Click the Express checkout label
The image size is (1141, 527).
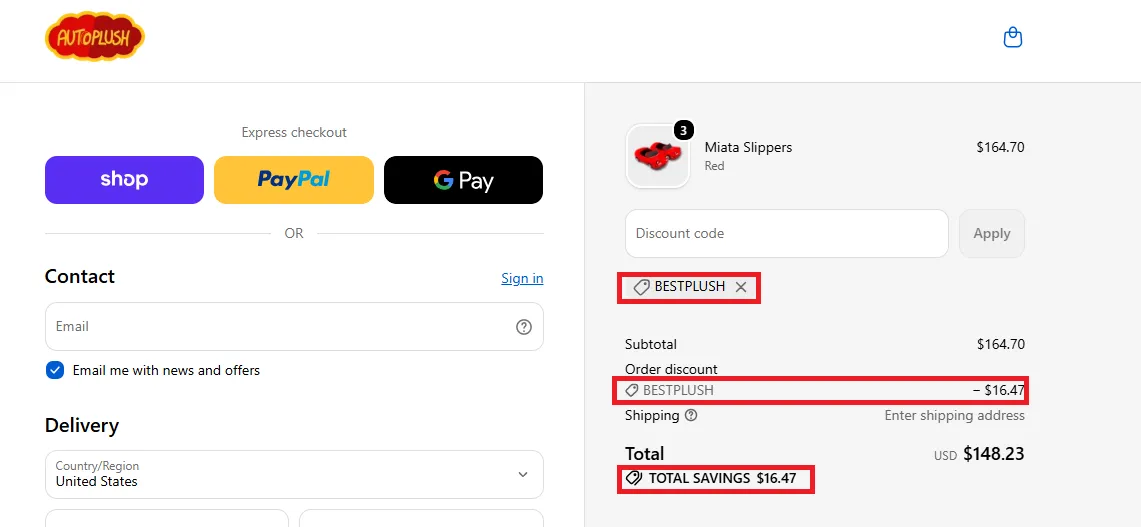pyautogui.click(x=294, y=132)
